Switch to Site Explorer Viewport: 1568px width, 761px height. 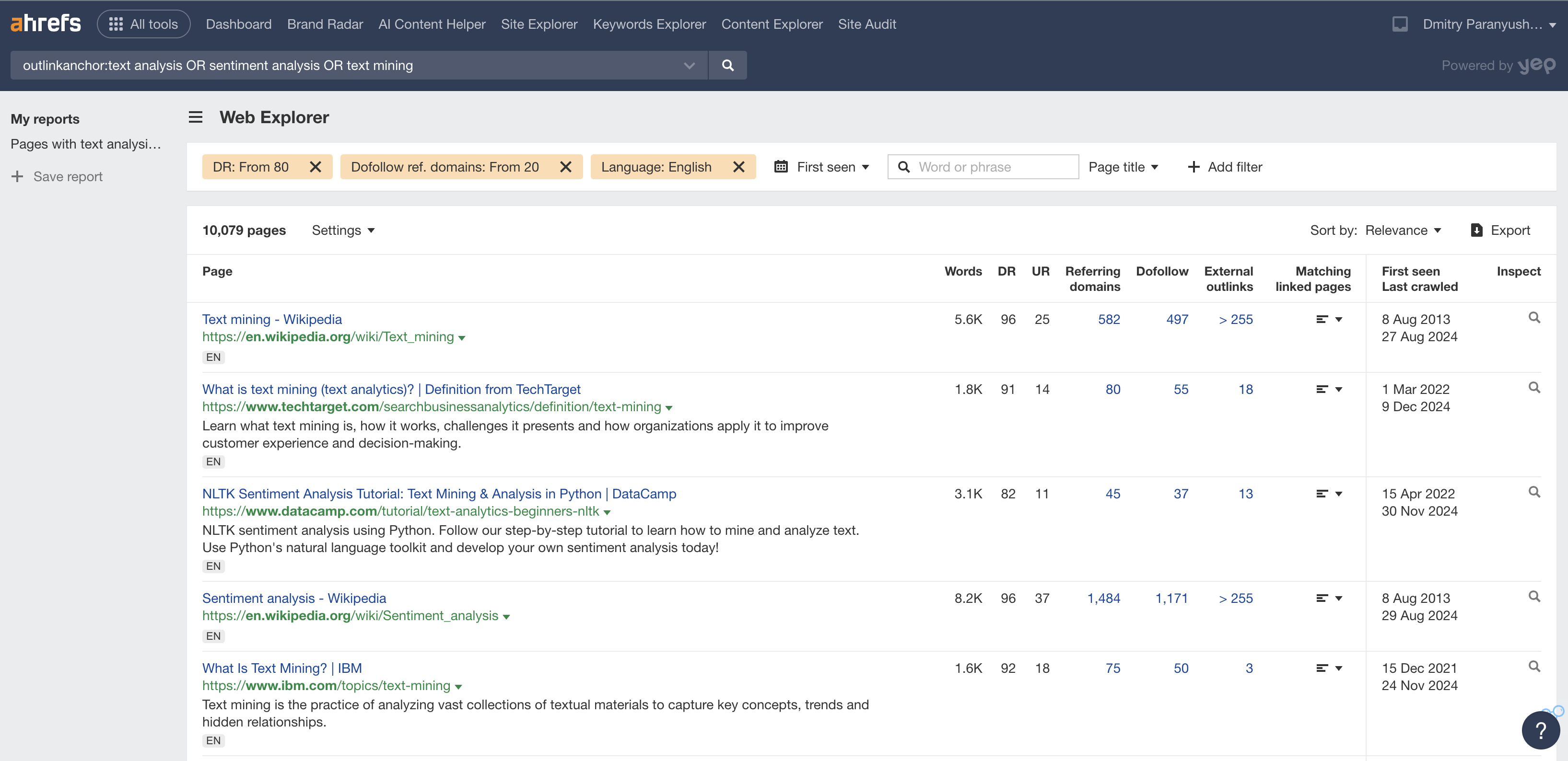(x=538, y=24)
